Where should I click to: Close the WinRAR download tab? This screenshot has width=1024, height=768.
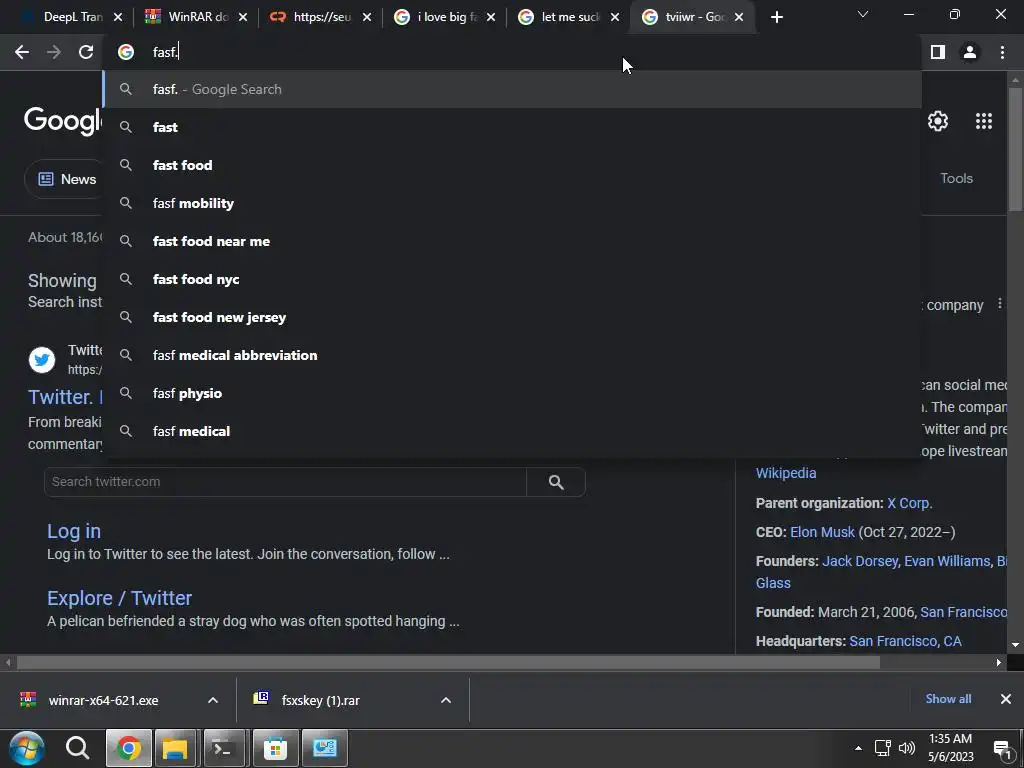[x=243, y=18]
